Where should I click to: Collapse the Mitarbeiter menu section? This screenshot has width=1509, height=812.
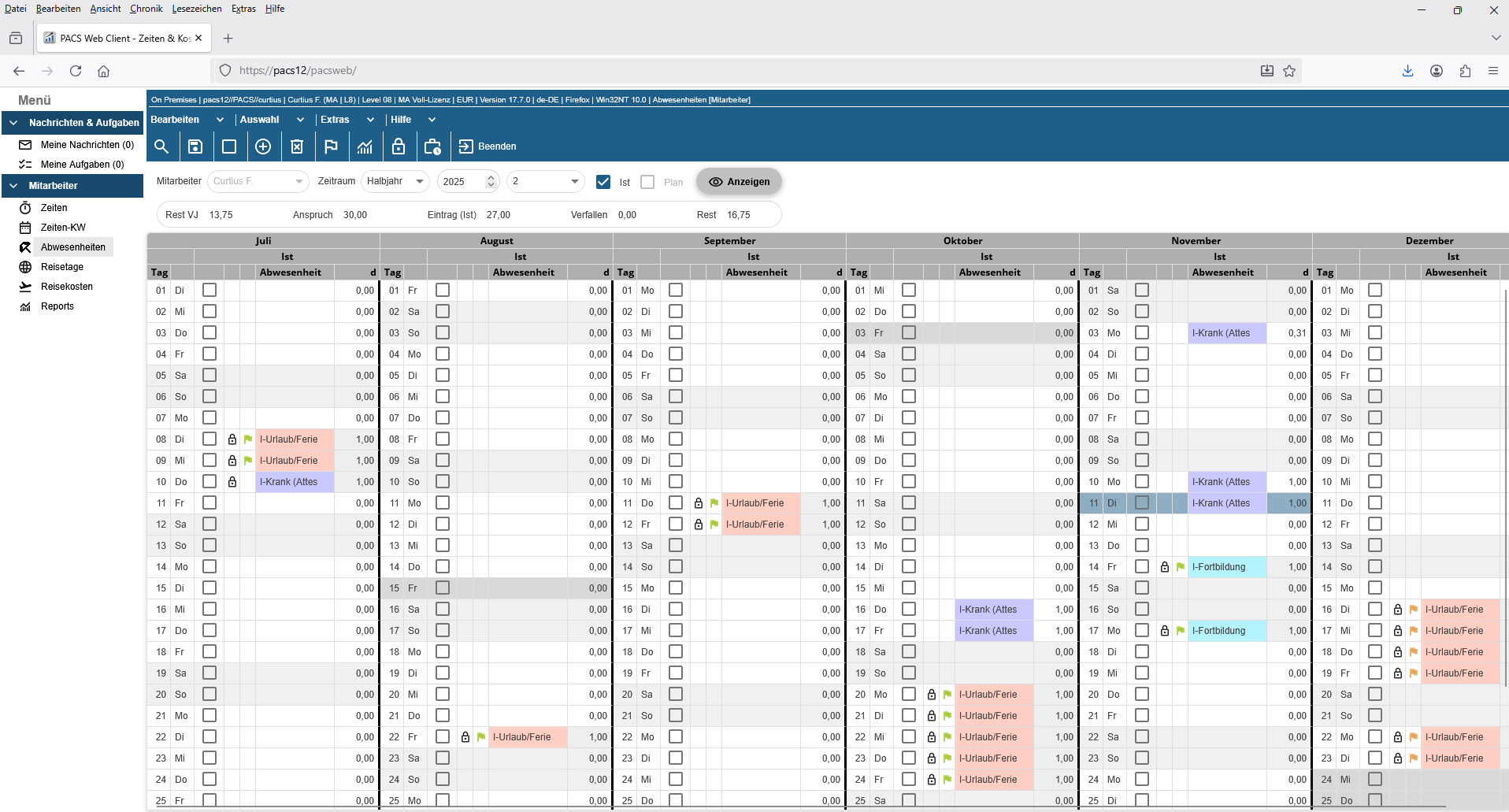pyautogui.click(x=13, y=186)
